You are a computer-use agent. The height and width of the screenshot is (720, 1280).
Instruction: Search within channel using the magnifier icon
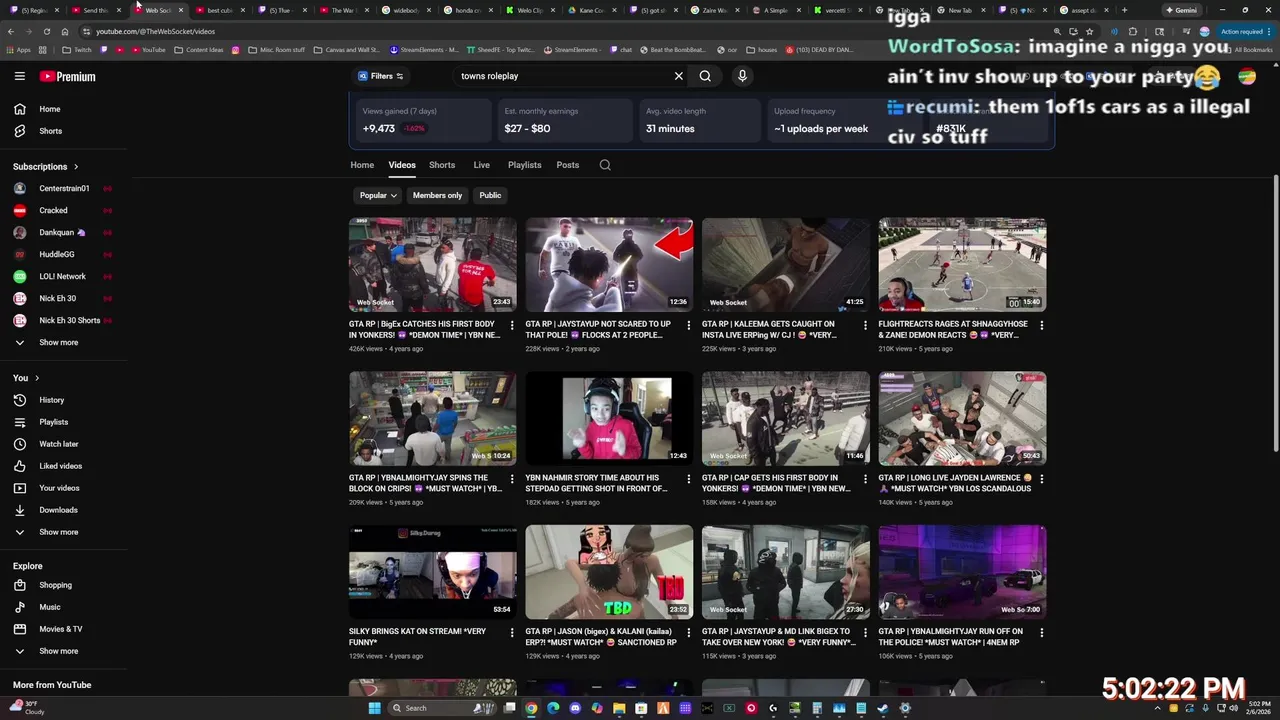click(x=605, y=165)
